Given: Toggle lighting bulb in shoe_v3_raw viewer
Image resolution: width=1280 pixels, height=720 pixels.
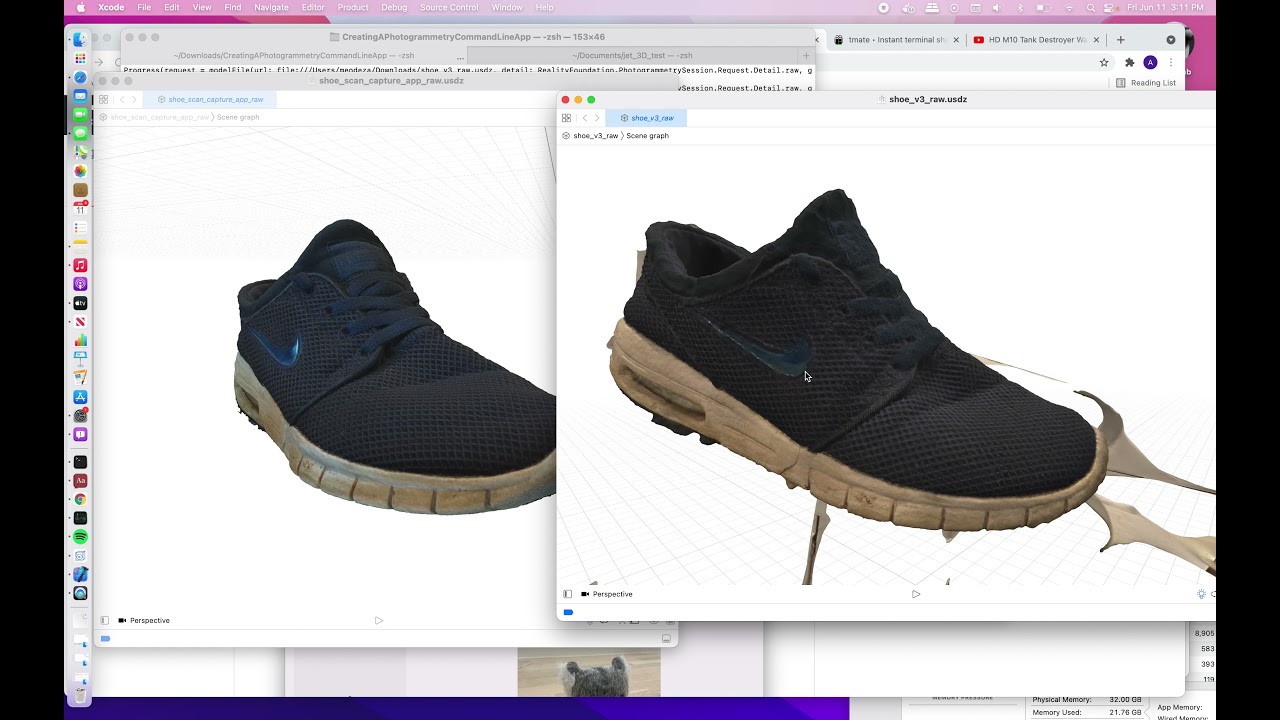Looking at the screenshot, I should click(x=1201, y=594).
